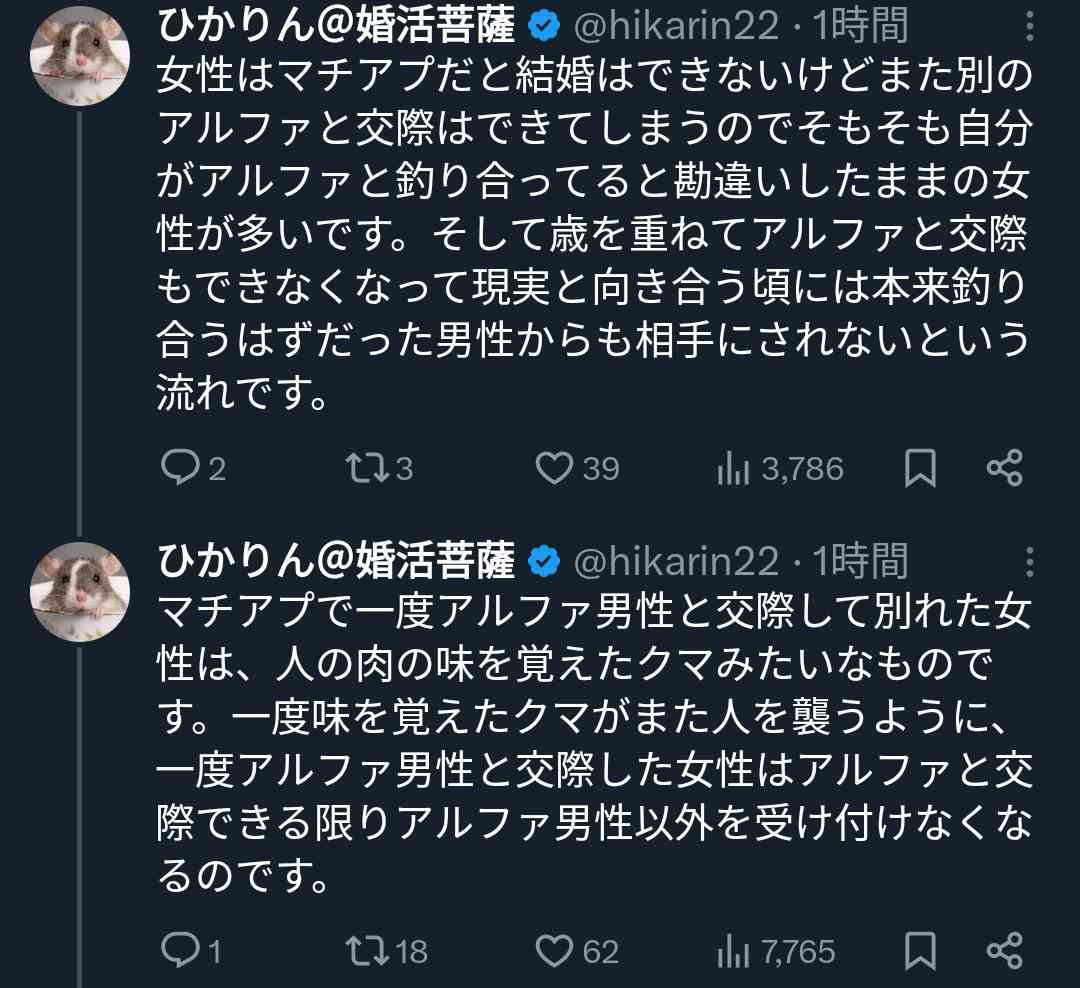Bookmark the second tweet
1080x988 pixels.
coord(919,950)
